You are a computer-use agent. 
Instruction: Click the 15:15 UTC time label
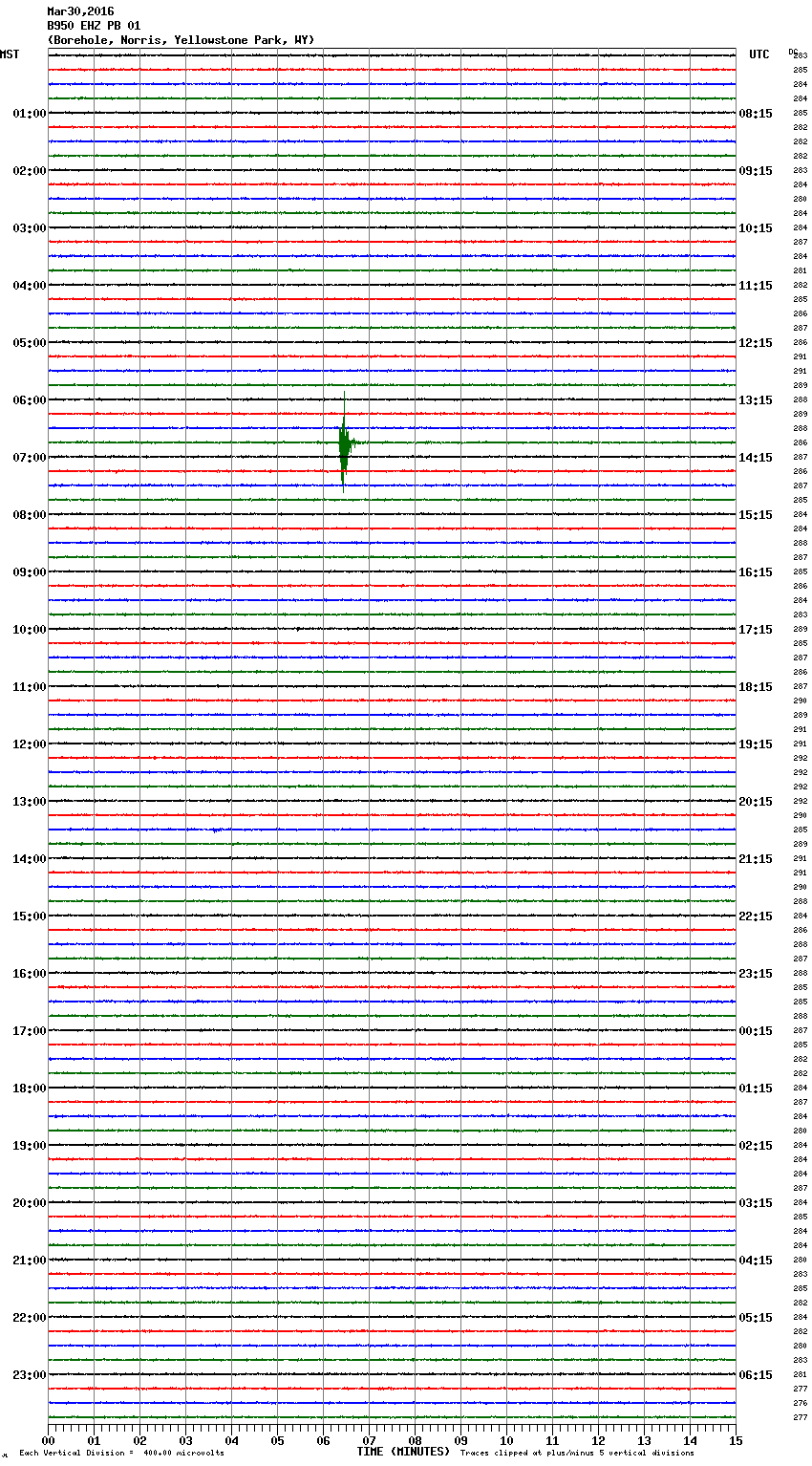756,515
